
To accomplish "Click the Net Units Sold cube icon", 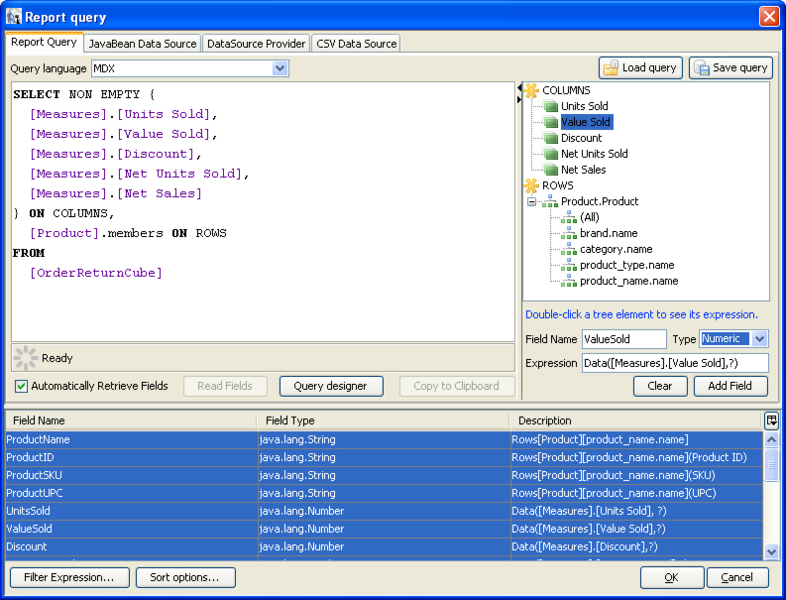I will tap(551, 154).
